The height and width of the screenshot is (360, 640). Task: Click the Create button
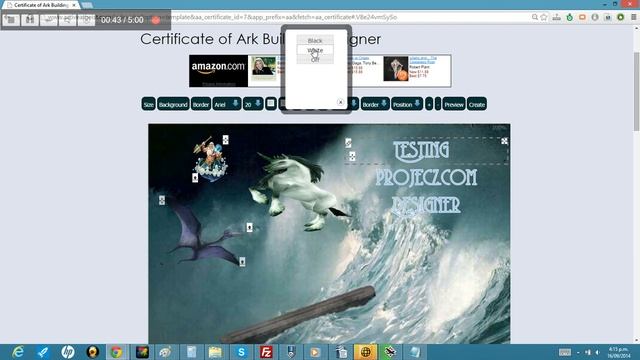[476, 104]
